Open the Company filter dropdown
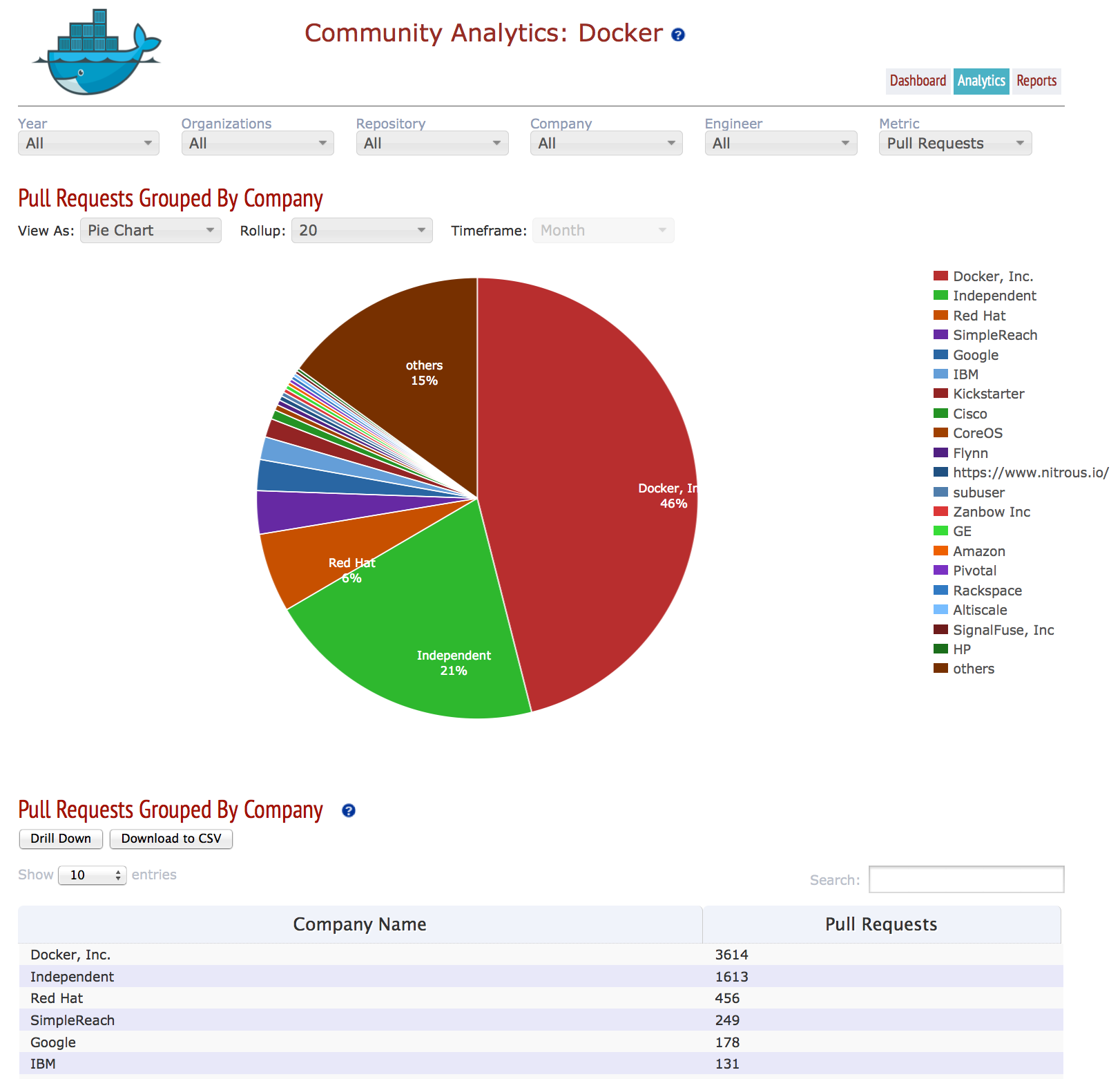Viewport: 1120px width, 1079px height. tap(606, 143)
